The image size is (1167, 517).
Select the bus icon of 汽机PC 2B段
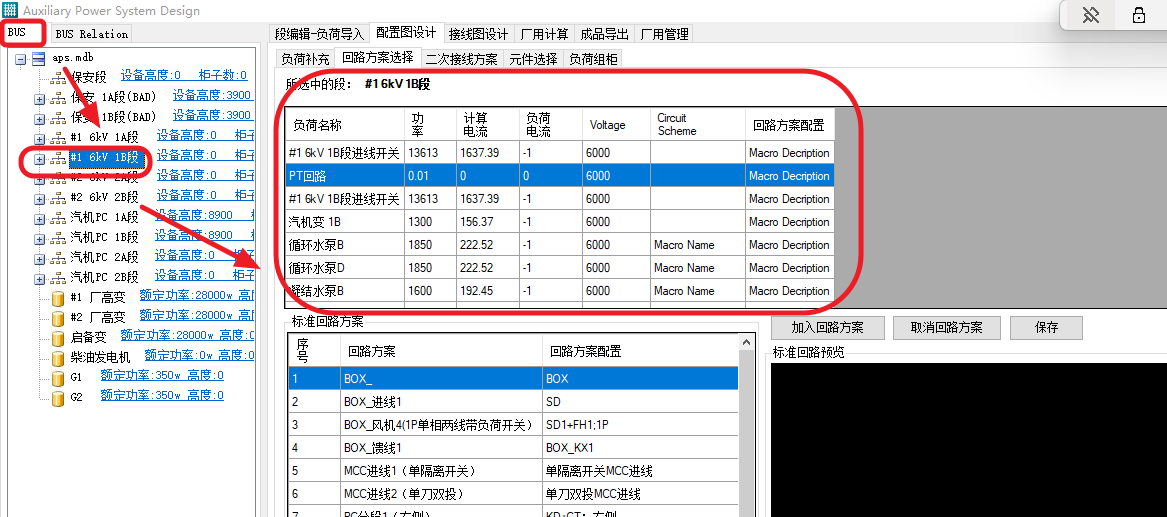[x=58, y=277]
